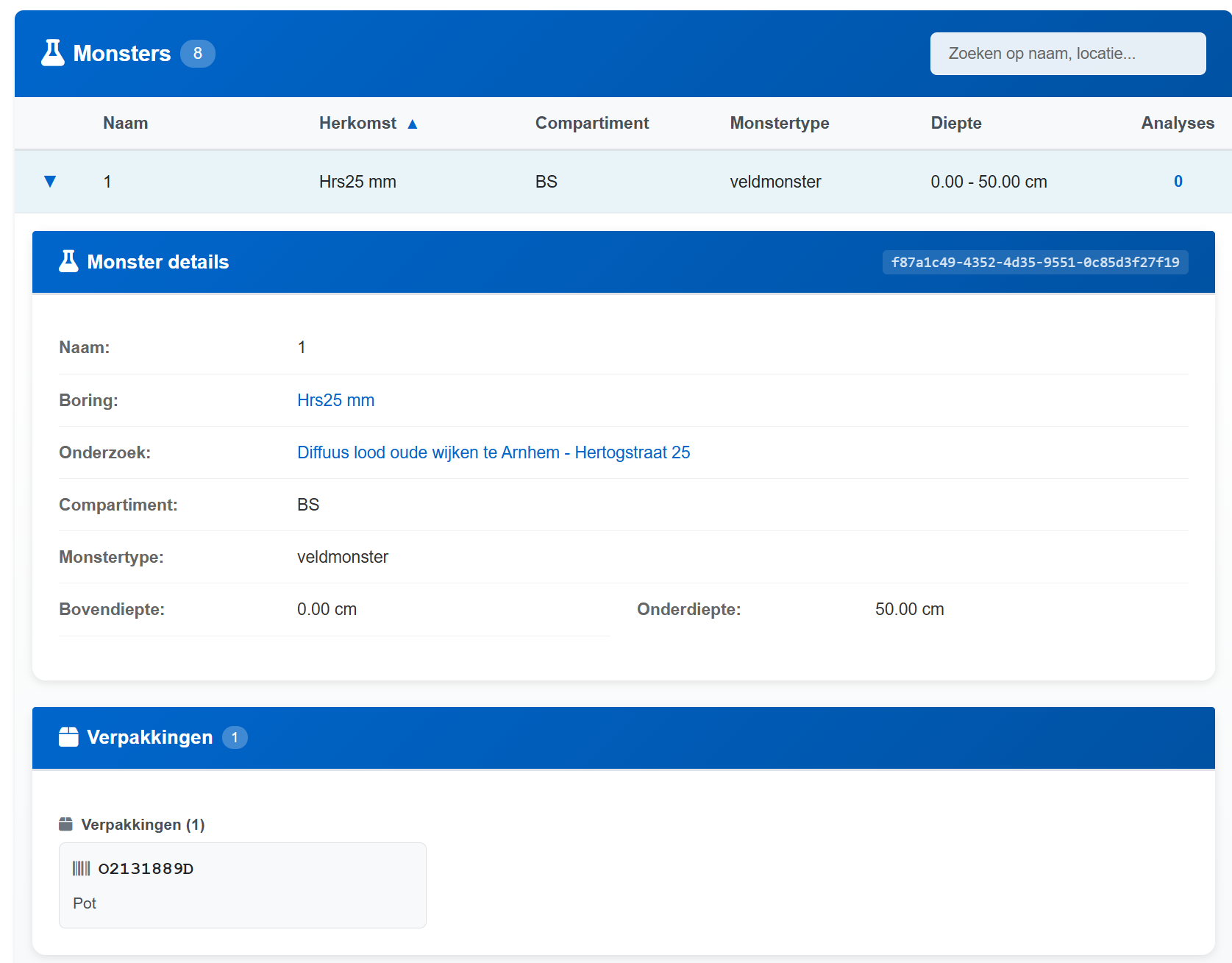Open the Diffuus lood Arnhem onderzoek link
Image resolution: width=1232 pixels, height=963 pixels.
(493, 452)
